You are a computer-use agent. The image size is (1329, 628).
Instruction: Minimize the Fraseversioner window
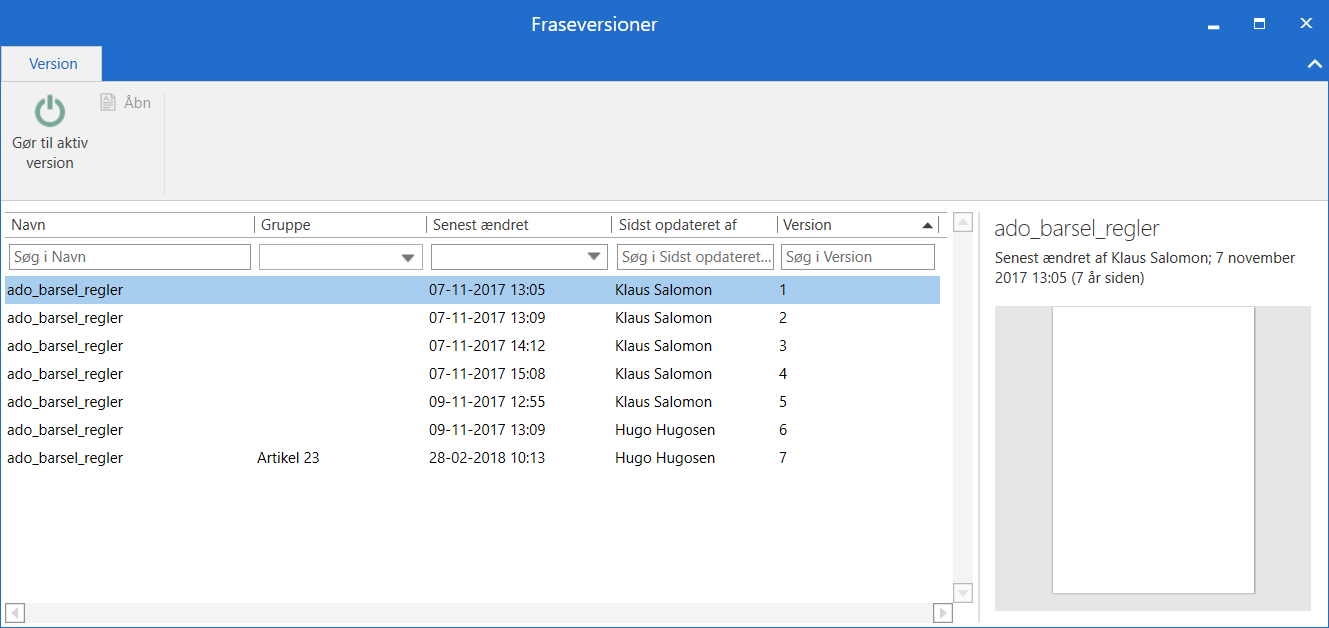[x=1214, y=25]
